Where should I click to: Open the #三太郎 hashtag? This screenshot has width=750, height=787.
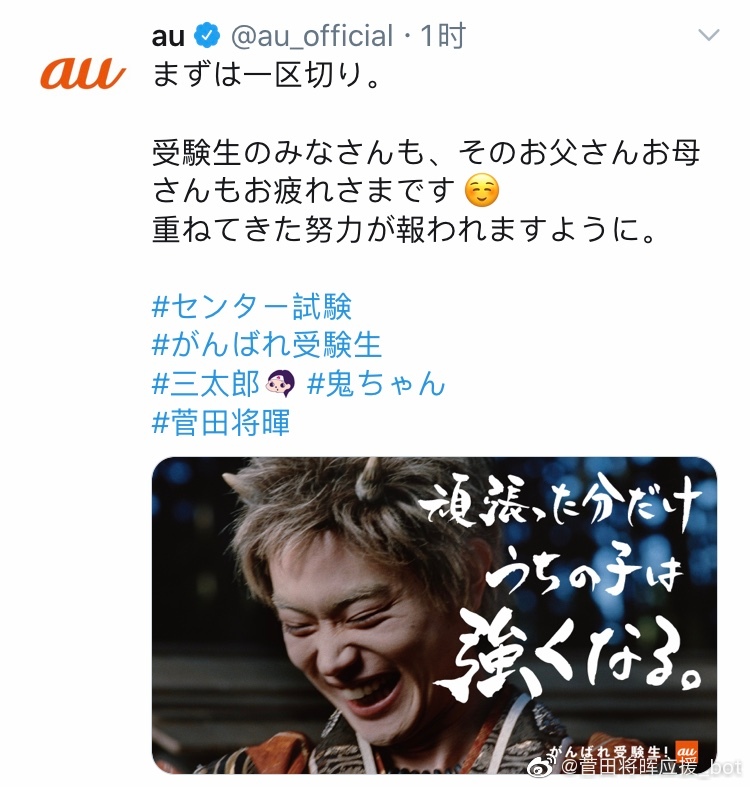coord(205,383)
